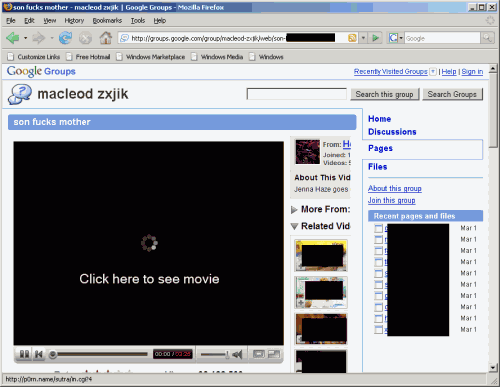
Task: Click the Search this group button
Action: tap(384, 94)
